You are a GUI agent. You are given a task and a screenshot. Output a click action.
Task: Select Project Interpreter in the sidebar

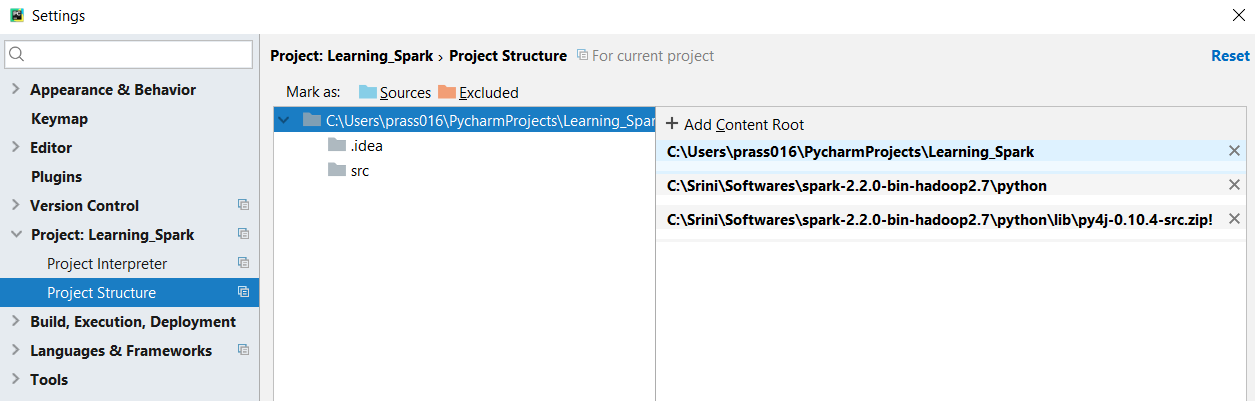pyautogui.click(x=107, y=263)
